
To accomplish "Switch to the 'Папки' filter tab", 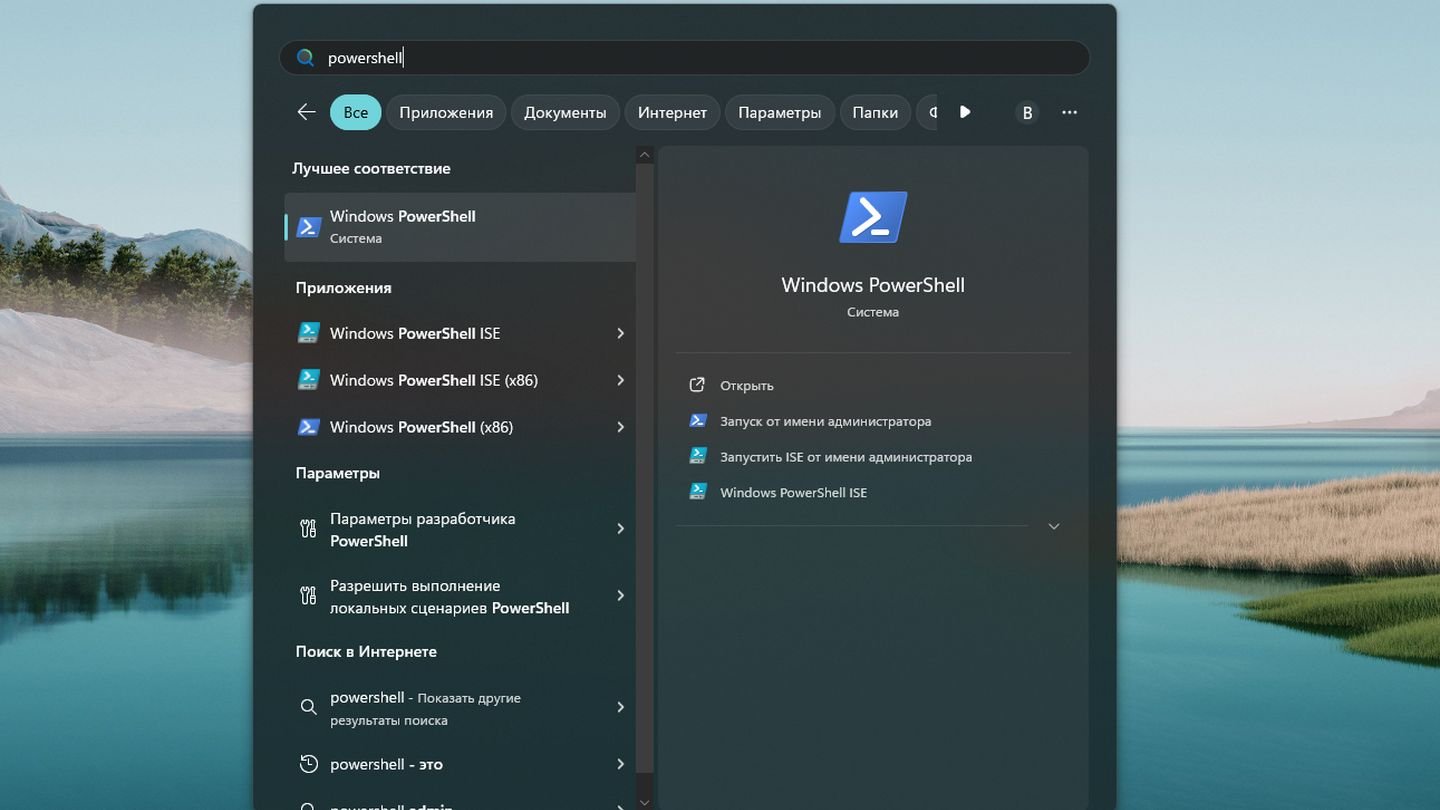I will coord(875,112).
